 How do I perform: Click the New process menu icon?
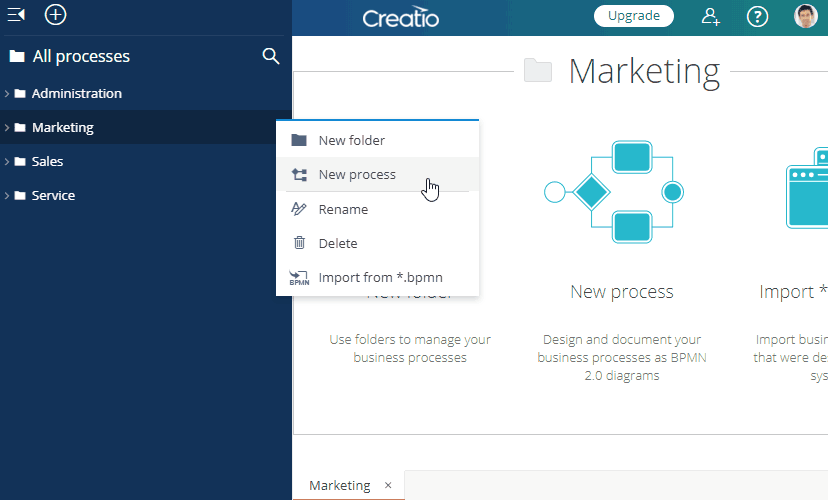tap(299, 174)
